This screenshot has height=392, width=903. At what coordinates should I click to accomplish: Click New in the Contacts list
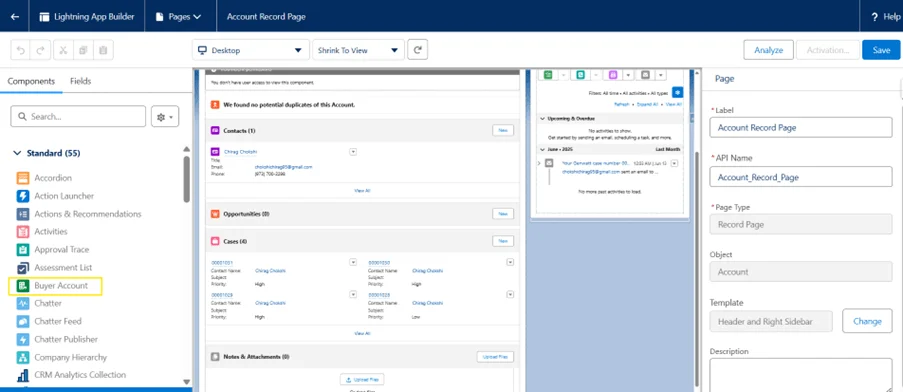point(503,131)
